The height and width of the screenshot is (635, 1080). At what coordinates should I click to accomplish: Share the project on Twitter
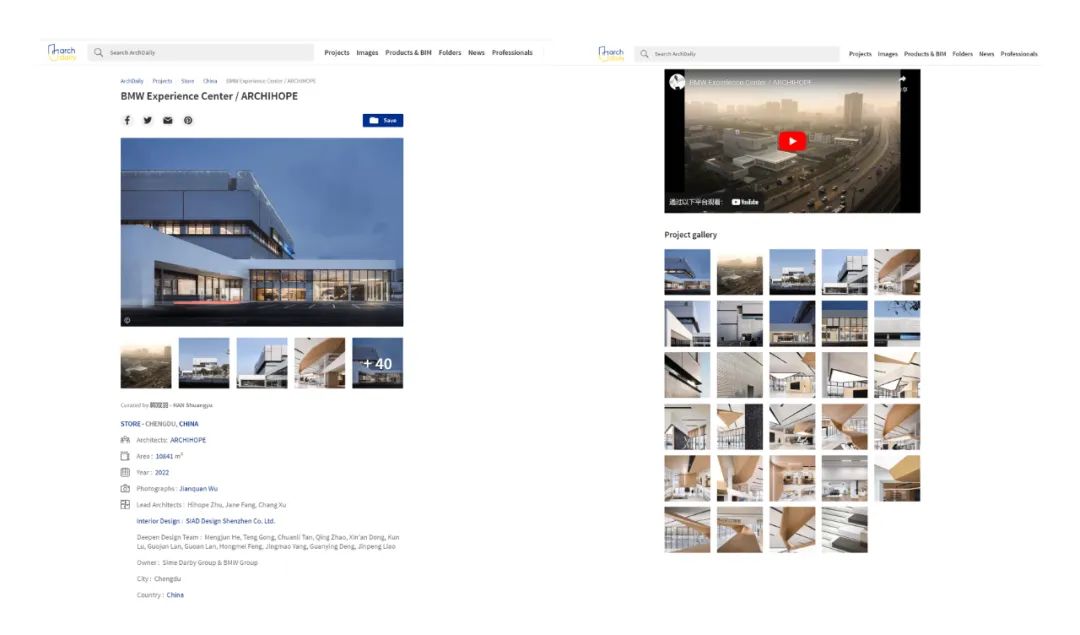[147, 121]
